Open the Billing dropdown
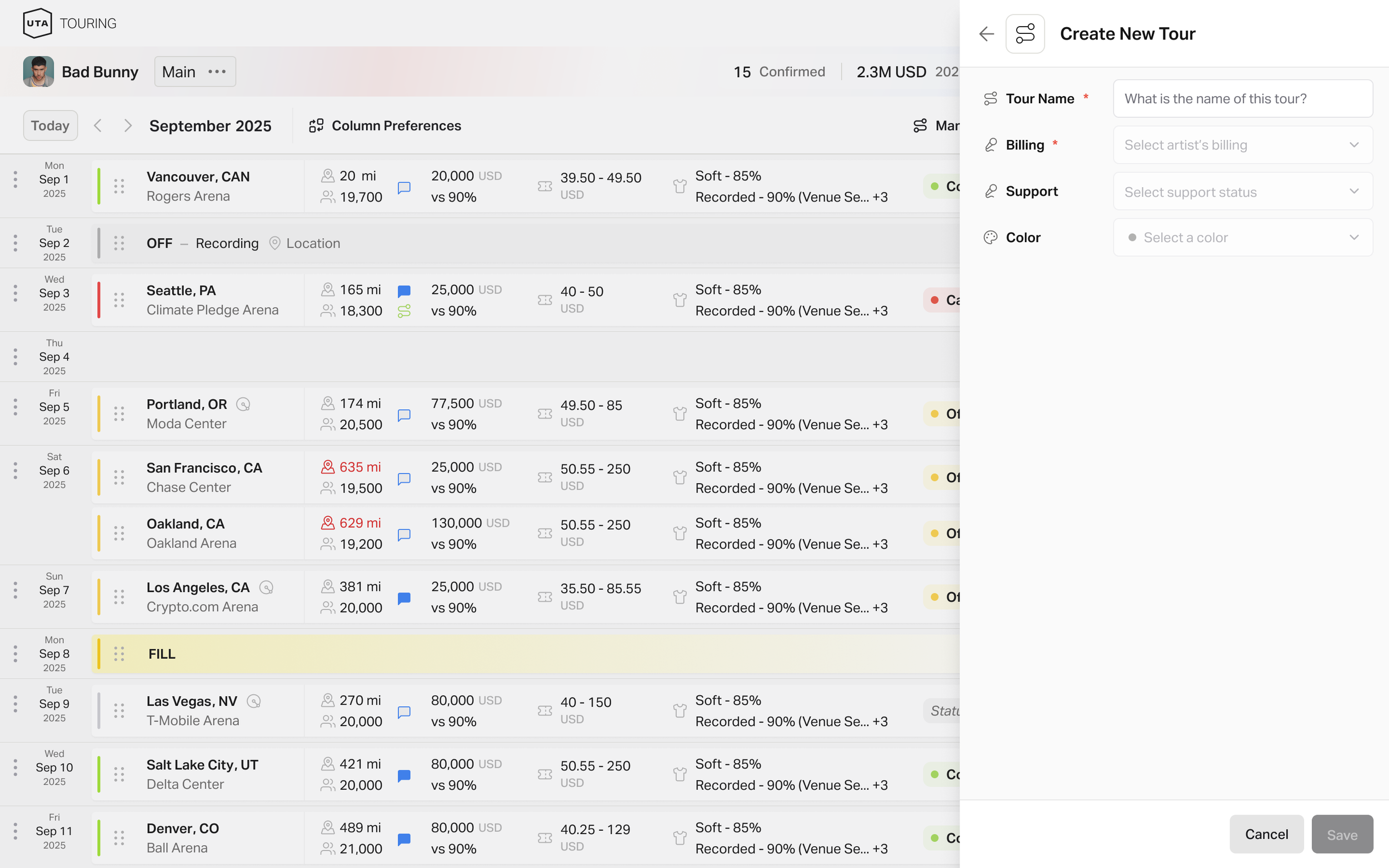 click(1242, 145)
